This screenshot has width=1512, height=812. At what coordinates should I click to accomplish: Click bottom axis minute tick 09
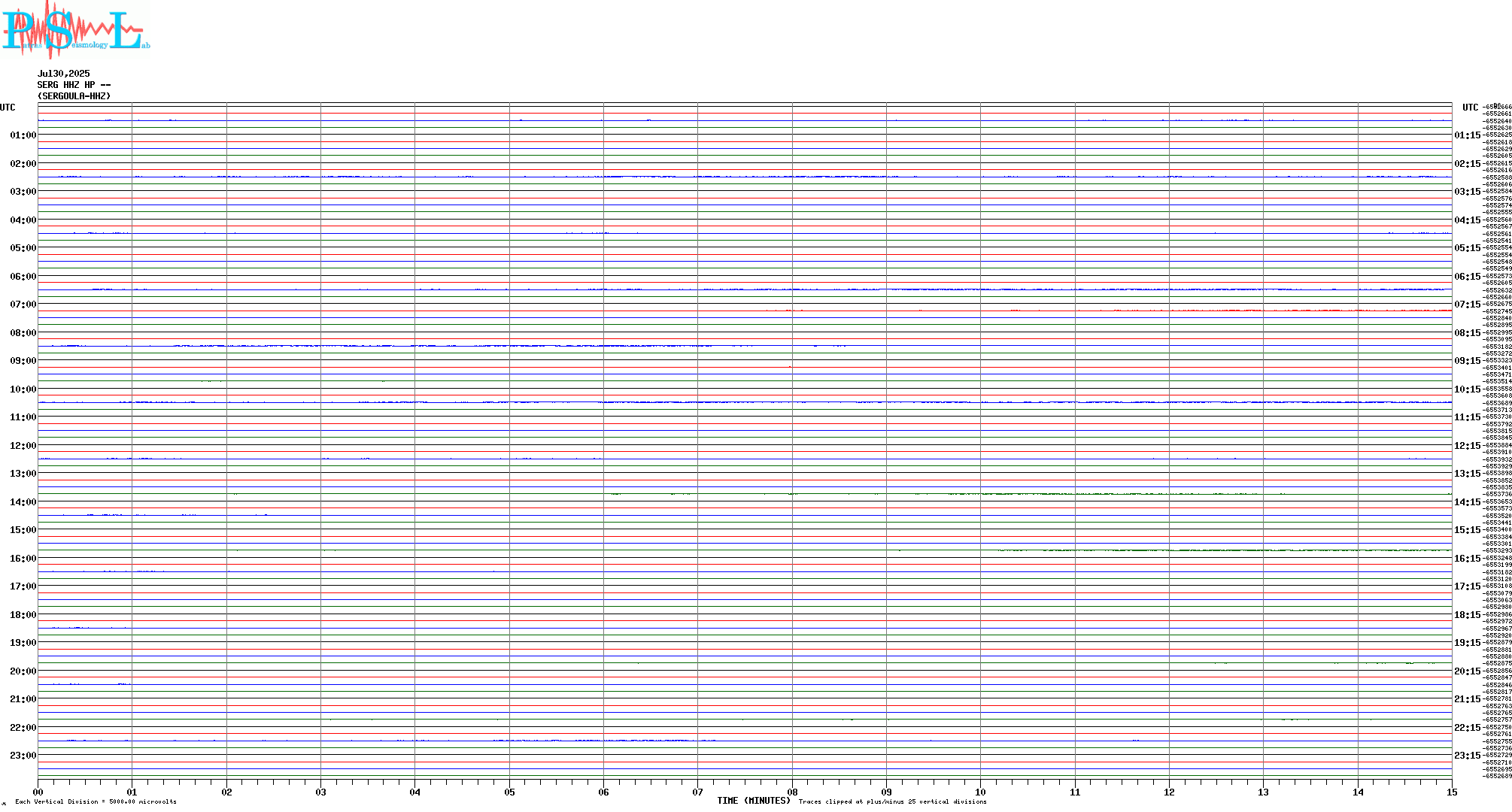(886, 792)
